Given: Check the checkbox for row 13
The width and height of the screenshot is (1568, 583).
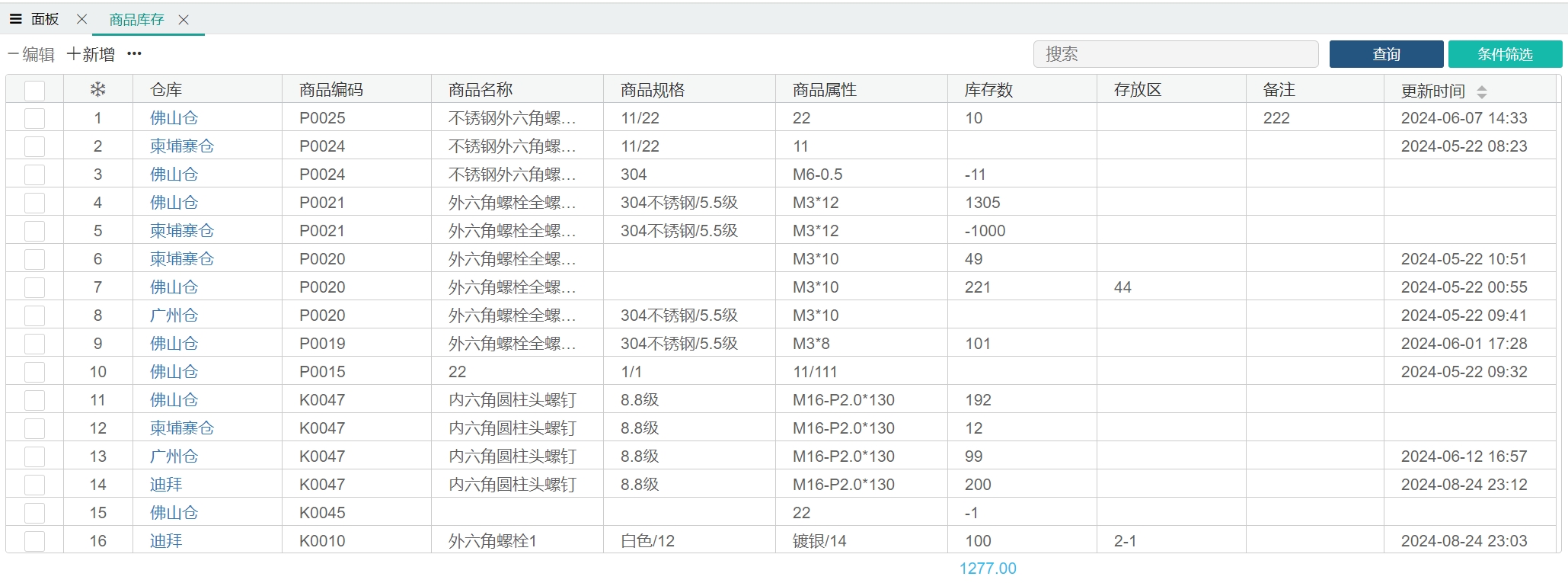Looking at the screenshot, I should pyautogui.click(x=35, y=456).
